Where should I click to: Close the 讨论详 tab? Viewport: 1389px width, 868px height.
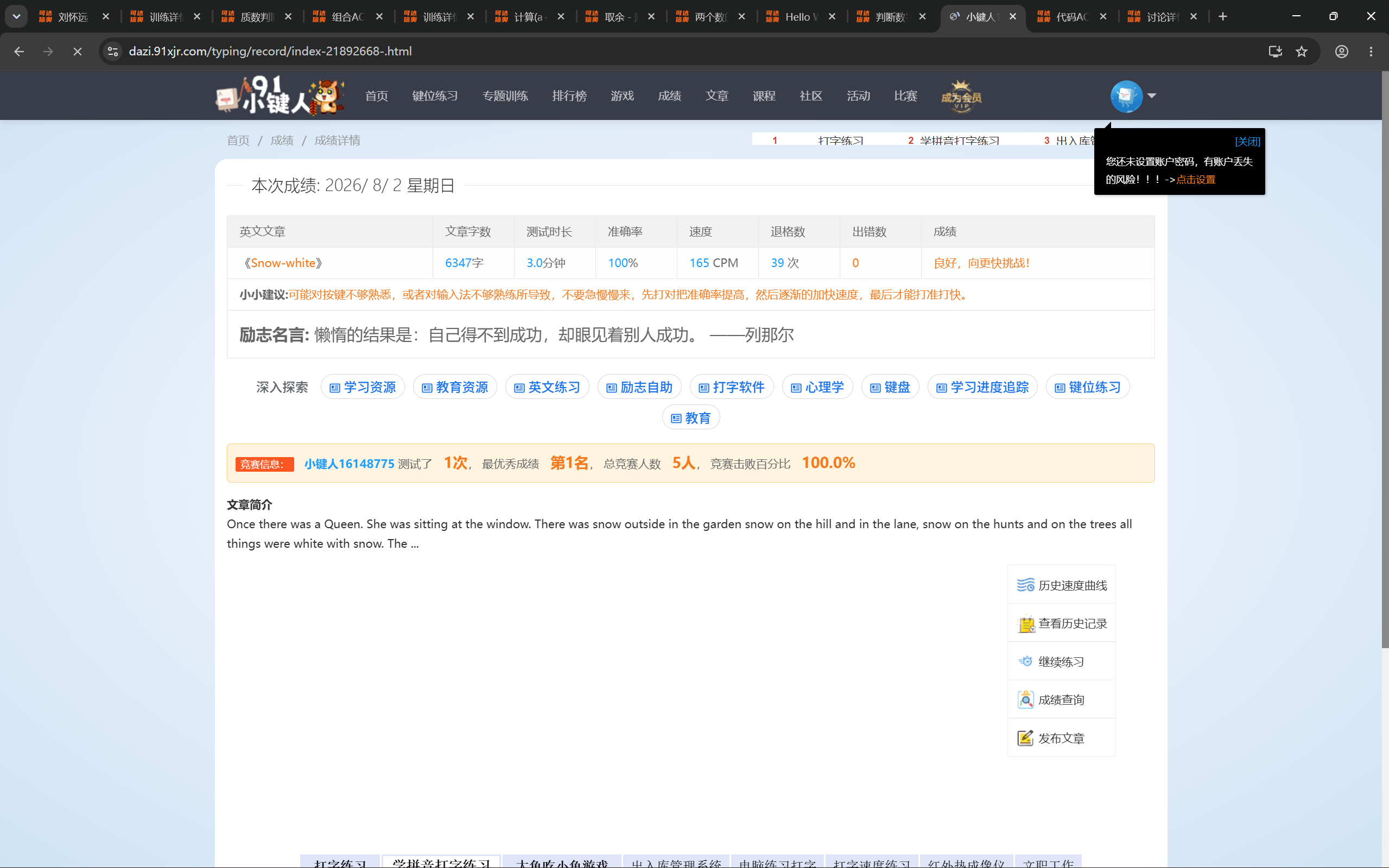pyautogui.click(x=1193, y=17)
